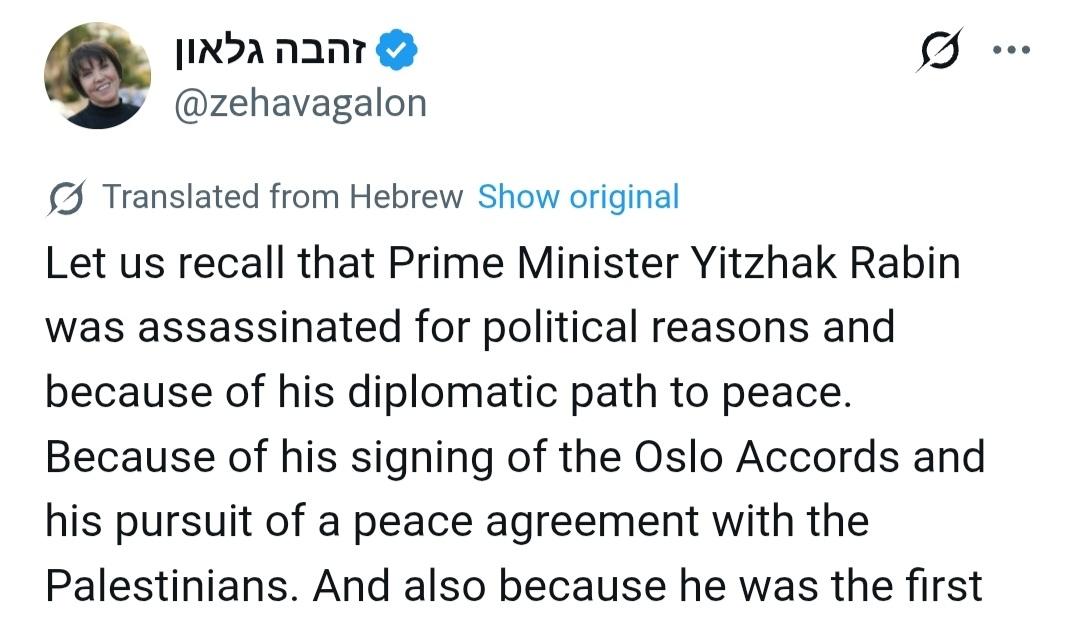
Task: Click the "Translated from Hebrew" label
Action: click(283, 197)
